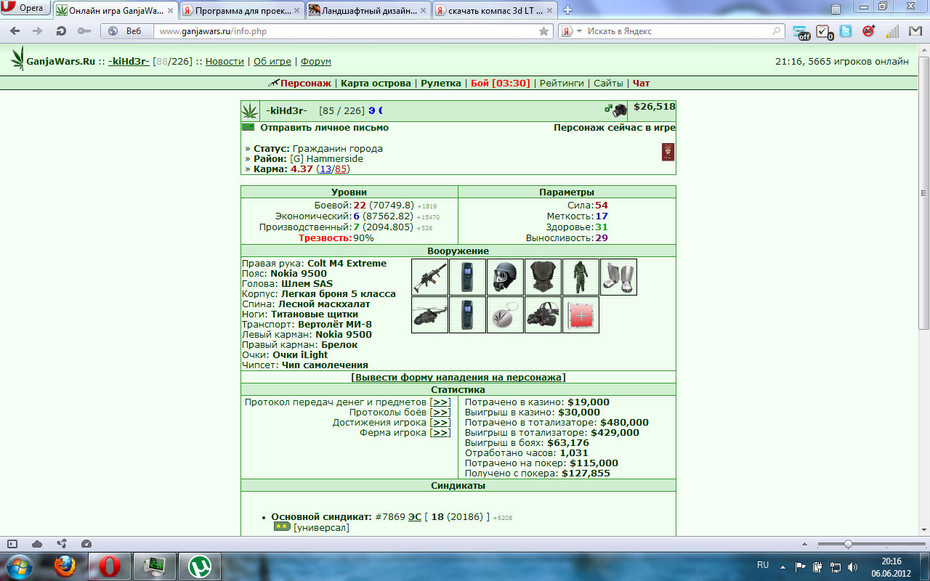
Task: Click the light armor vest icon
Action: tap(543, 277)
